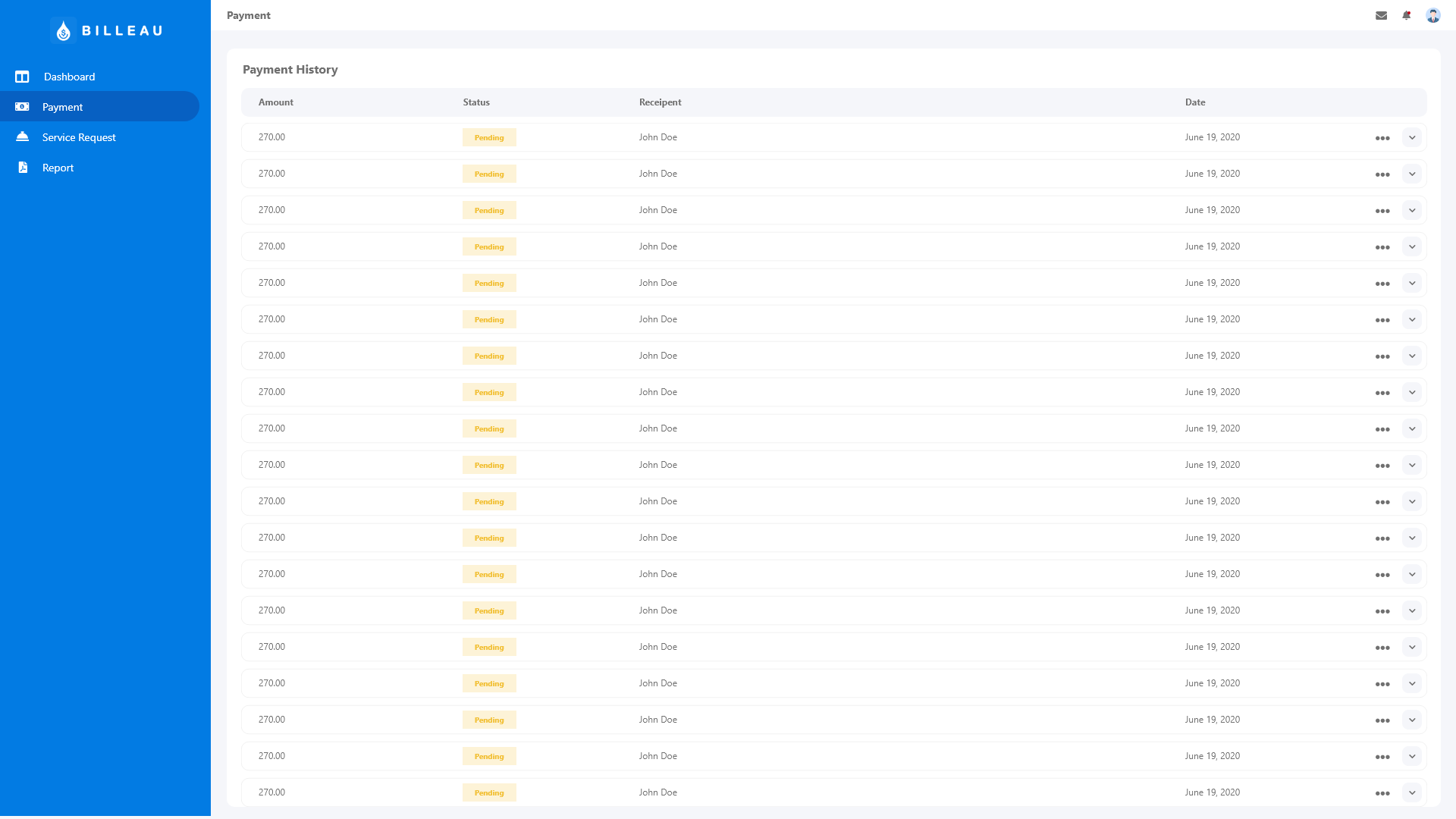Viewport: 1456px width, 819px height.
Task: Click the Status column header
Action: coord(476,102)
